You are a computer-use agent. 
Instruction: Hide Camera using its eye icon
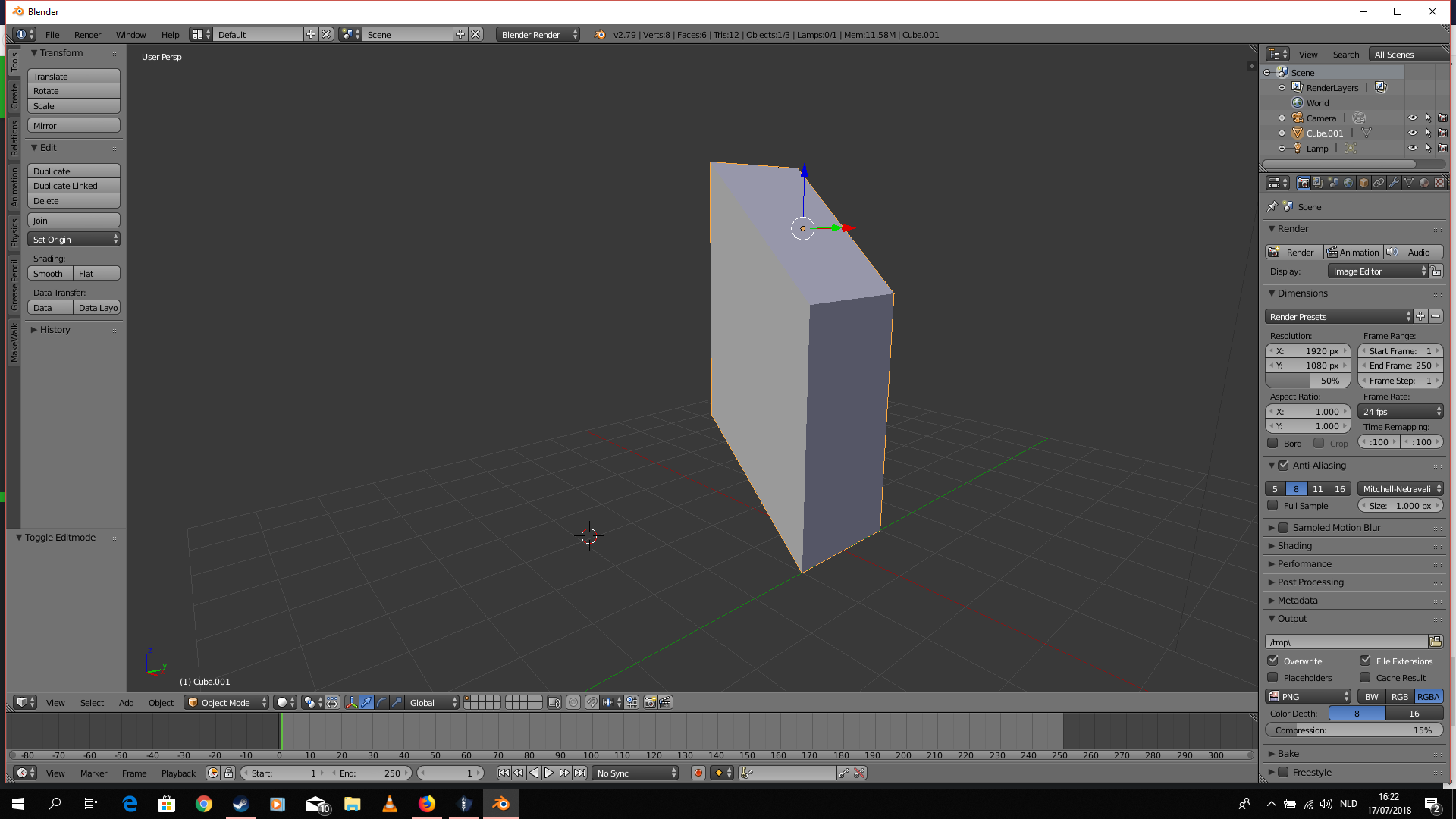[x=1412, y=118]
